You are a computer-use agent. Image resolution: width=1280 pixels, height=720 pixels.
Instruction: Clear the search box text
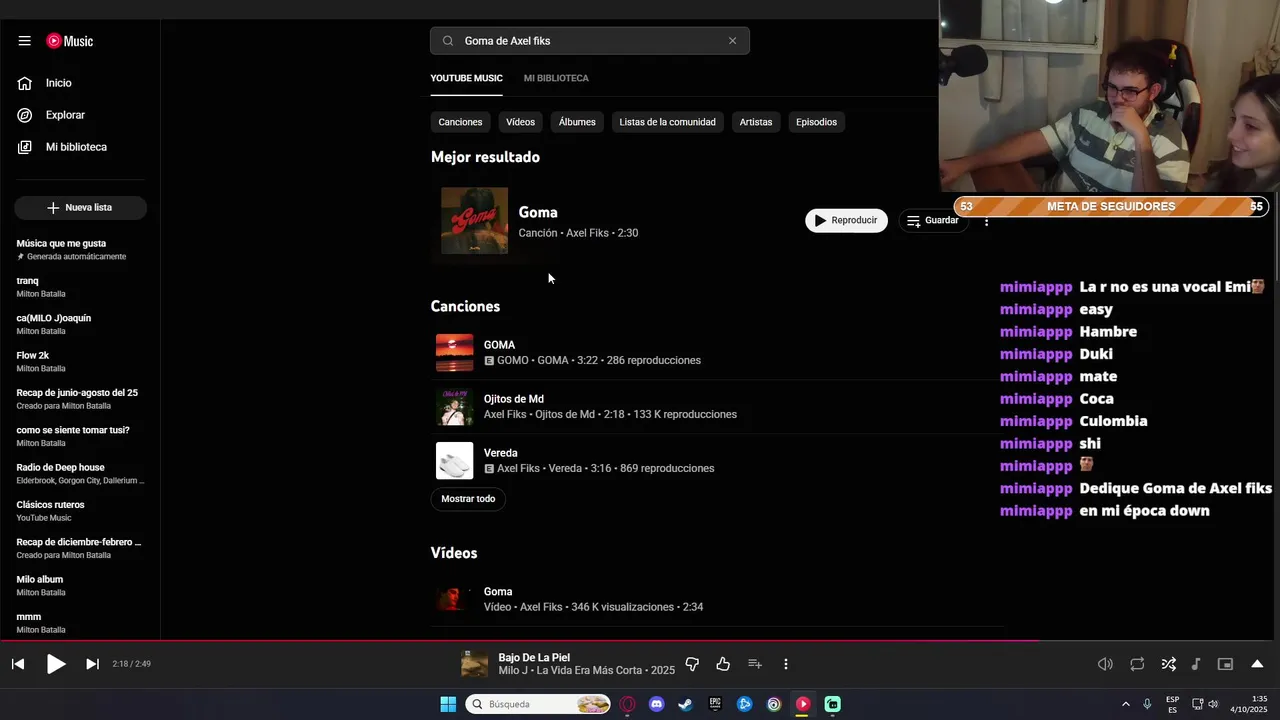click(x=732, y=41)
